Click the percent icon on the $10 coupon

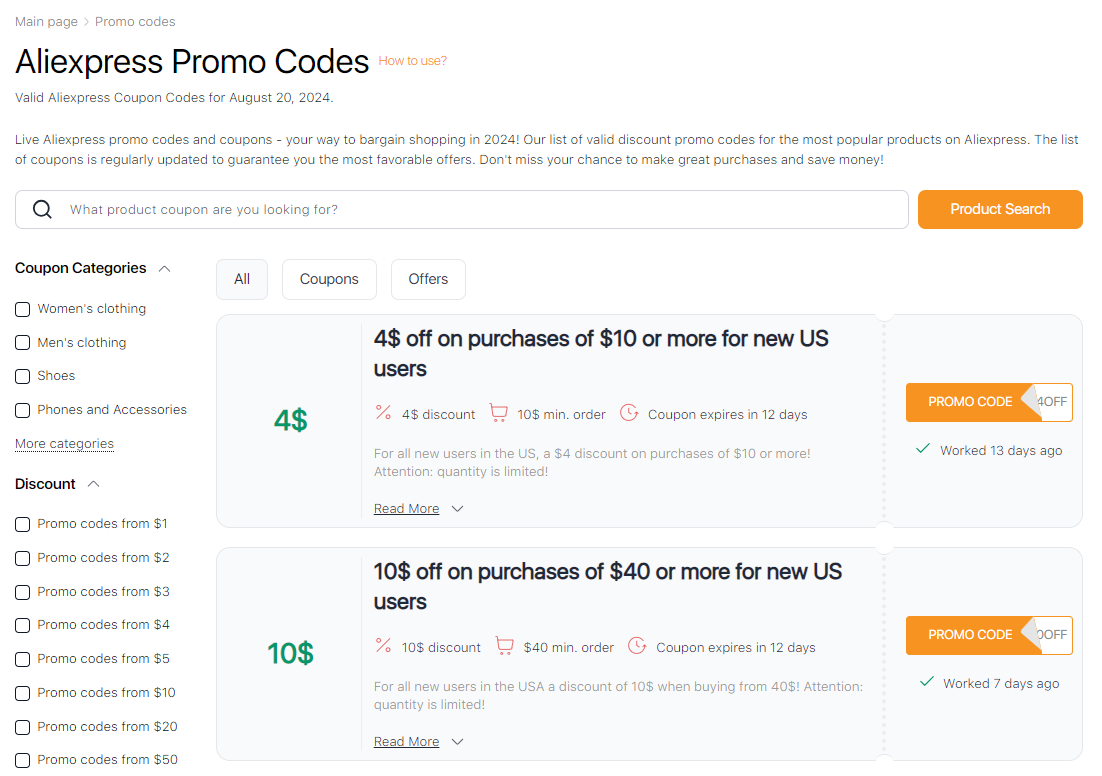[x=383, y=646]
